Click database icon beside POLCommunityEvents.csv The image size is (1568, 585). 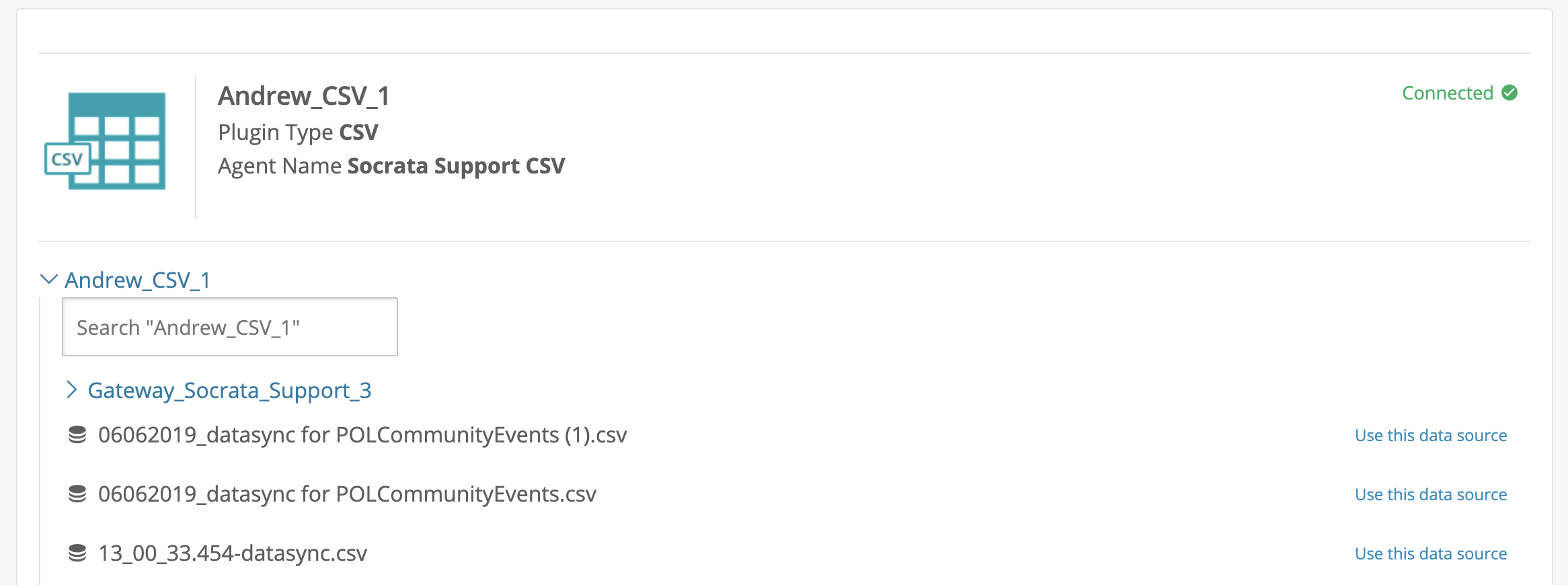pyautogui.click(x=77, y=494)
